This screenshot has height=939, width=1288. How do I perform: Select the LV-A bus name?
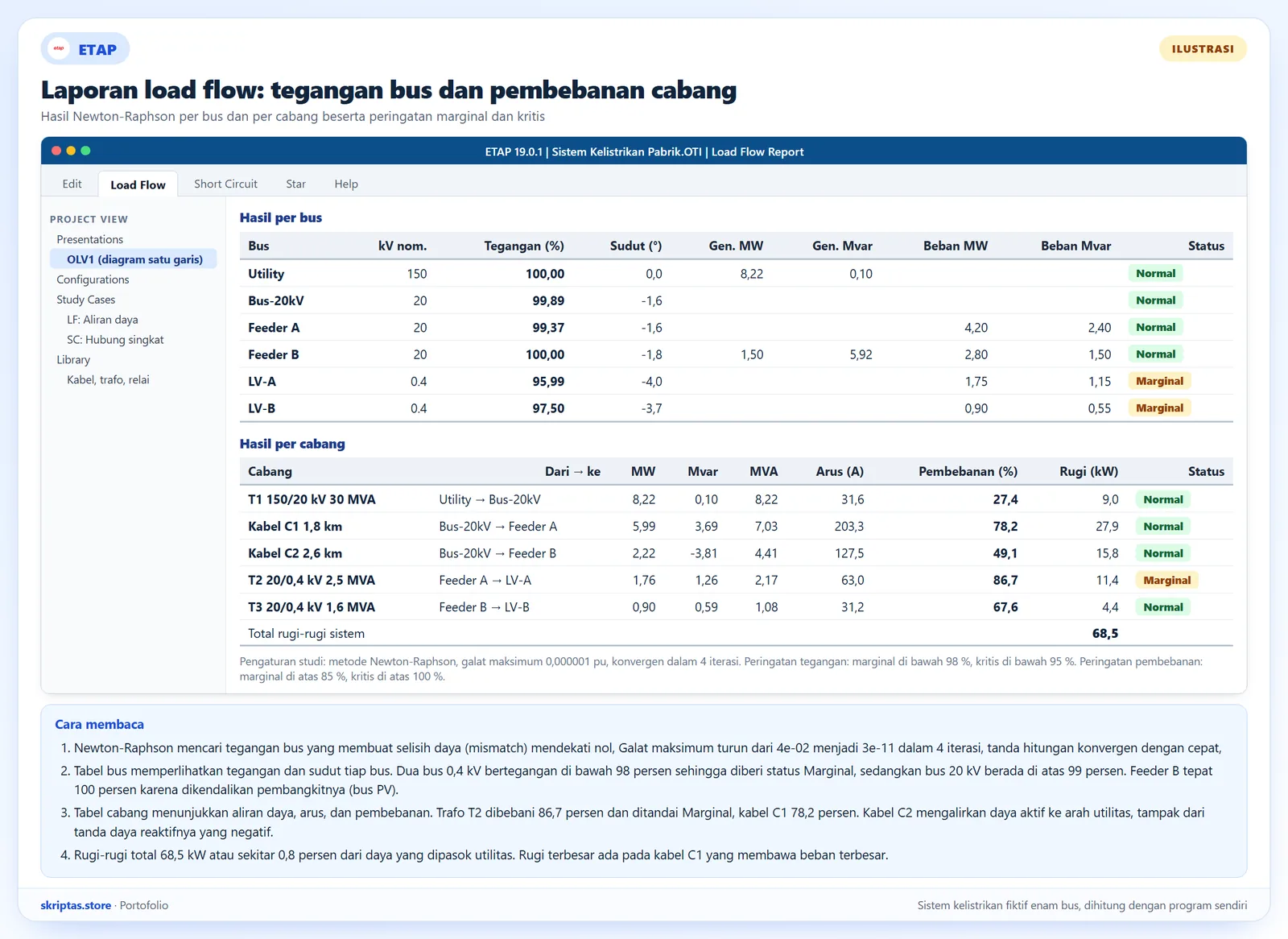(x=262, y=382)
